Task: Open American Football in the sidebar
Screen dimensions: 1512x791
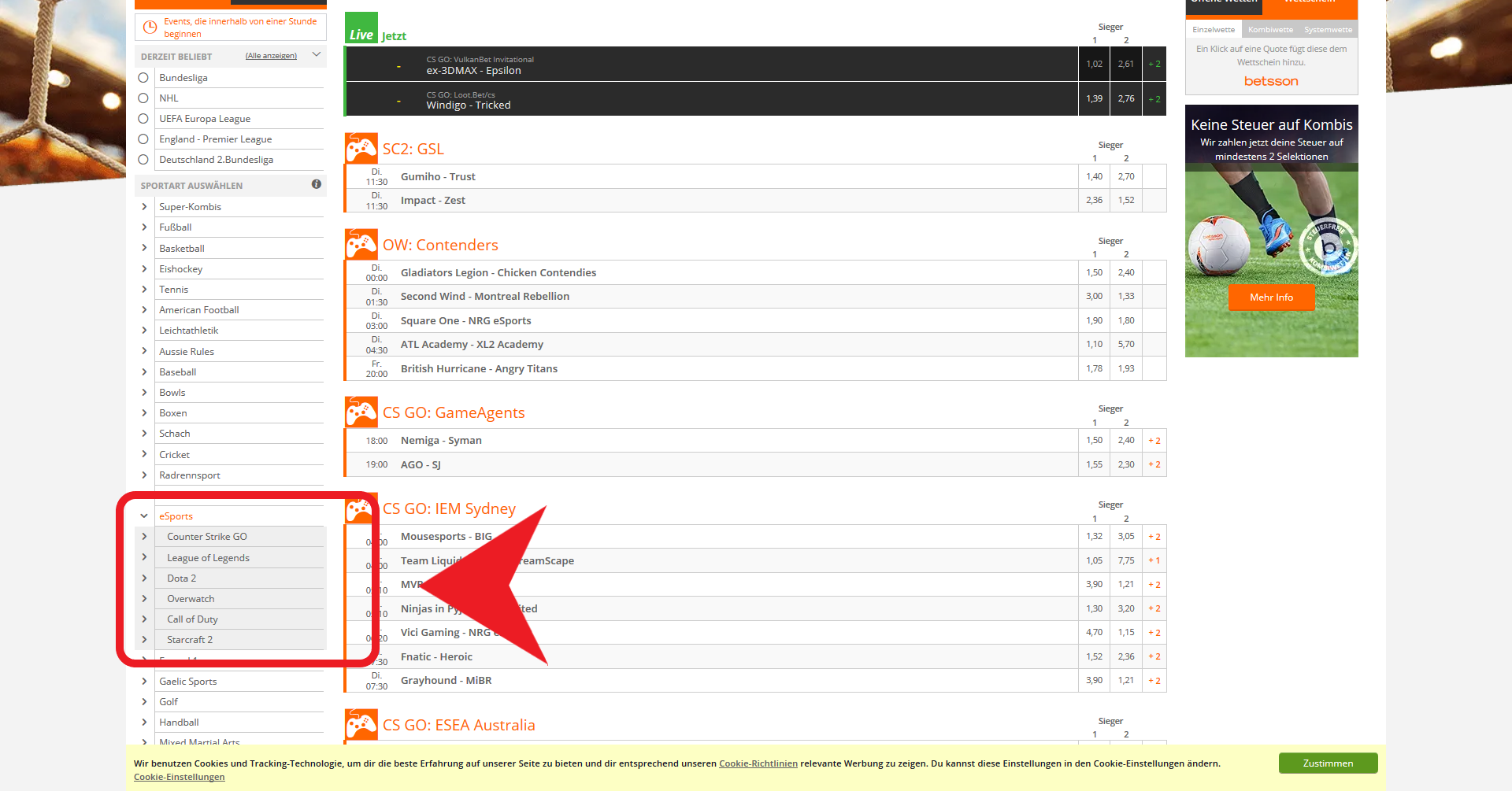Action: point(199,310)
